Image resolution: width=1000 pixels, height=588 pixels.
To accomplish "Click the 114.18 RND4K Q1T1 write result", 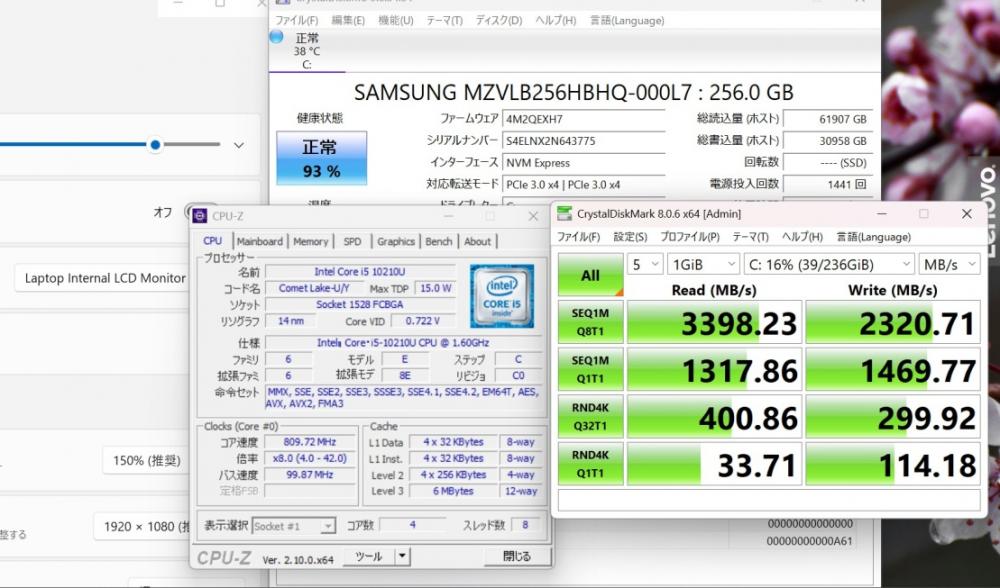I will pyautogui.click(x=893, y=464).
